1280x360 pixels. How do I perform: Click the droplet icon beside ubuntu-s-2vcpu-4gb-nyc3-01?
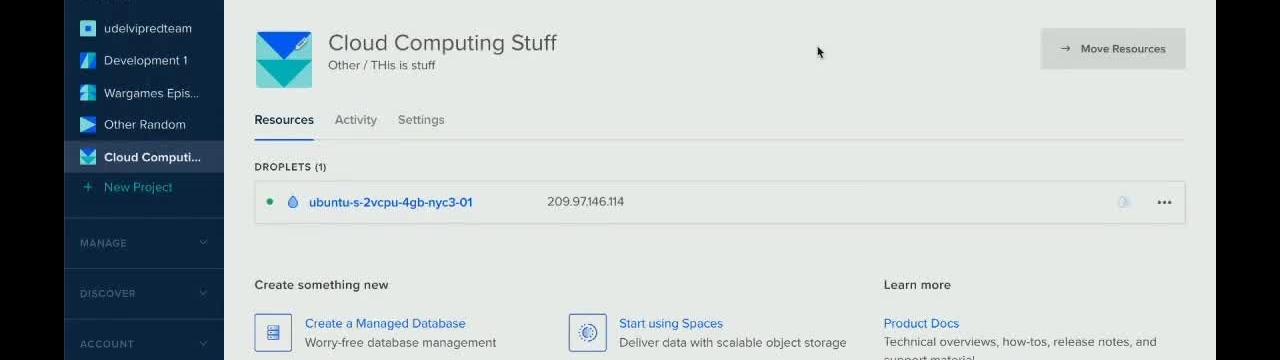[x=293, y=202]
